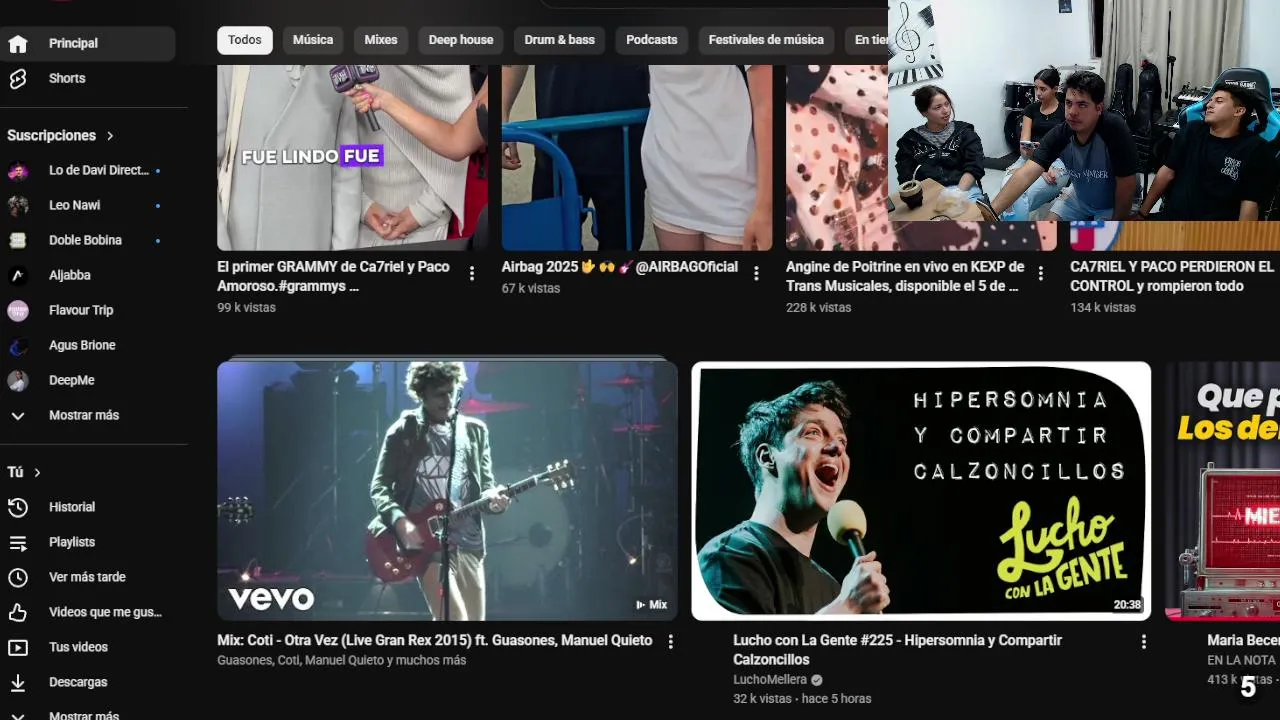Viewport: 1280px width, 720px height.
Task: Open the Tus videos play icon
Action: pos(18,648)
